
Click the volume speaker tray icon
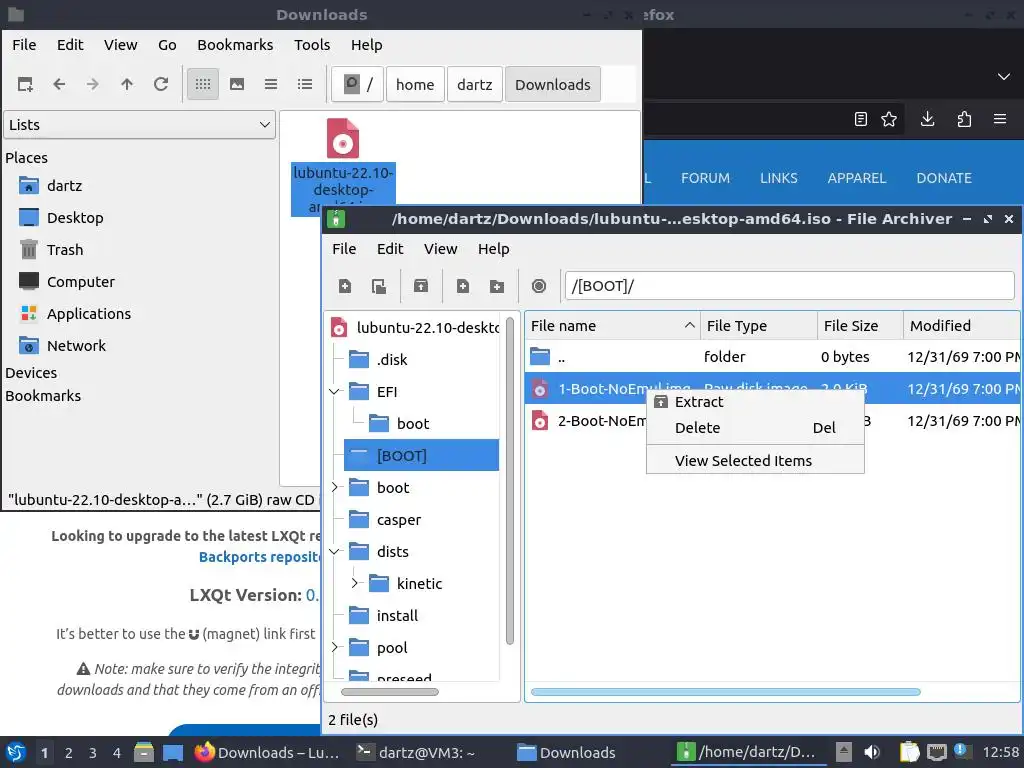871,752
